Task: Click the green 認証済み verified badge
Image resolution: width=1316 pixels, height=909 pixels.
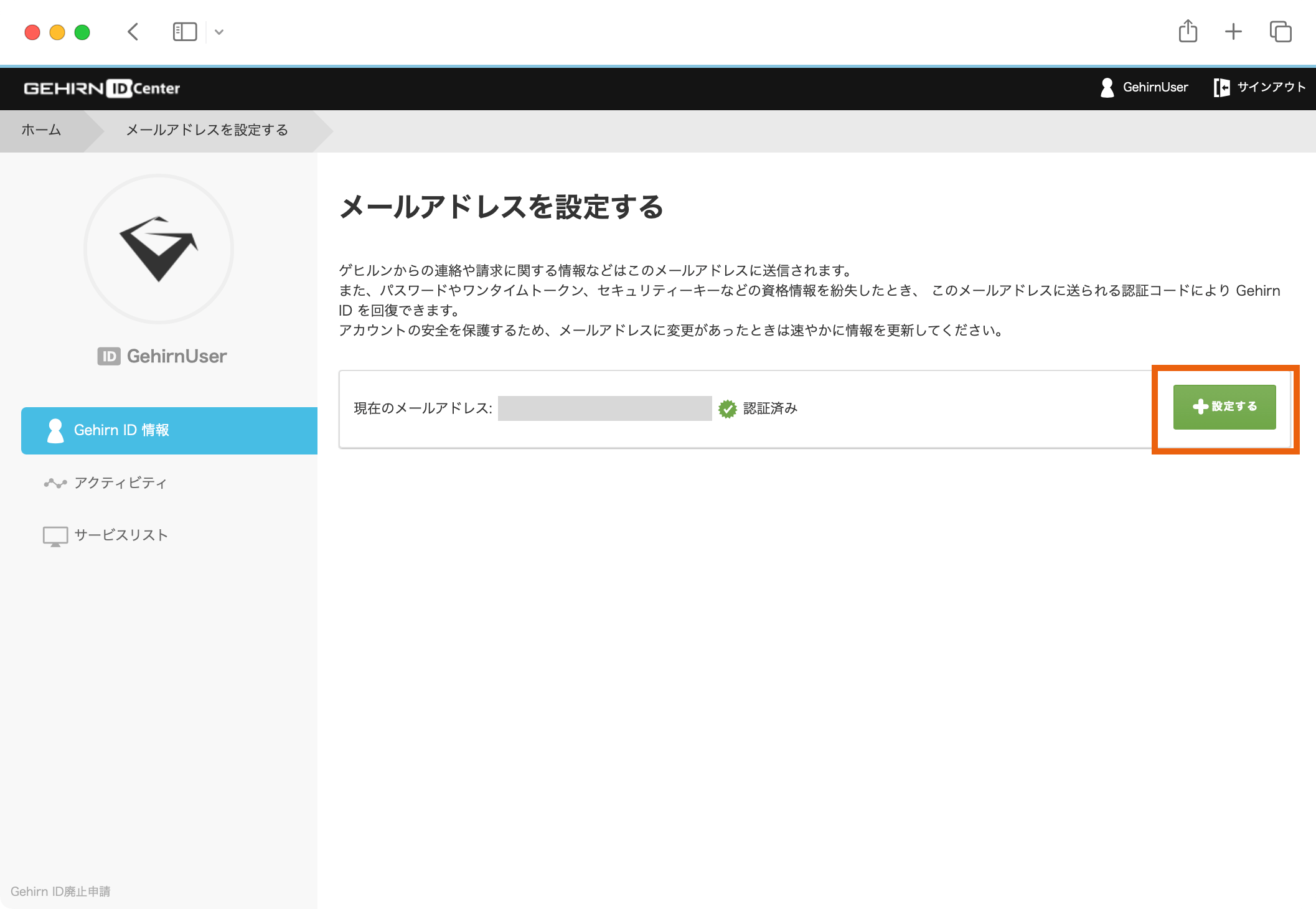Action: tap(727, 409)
